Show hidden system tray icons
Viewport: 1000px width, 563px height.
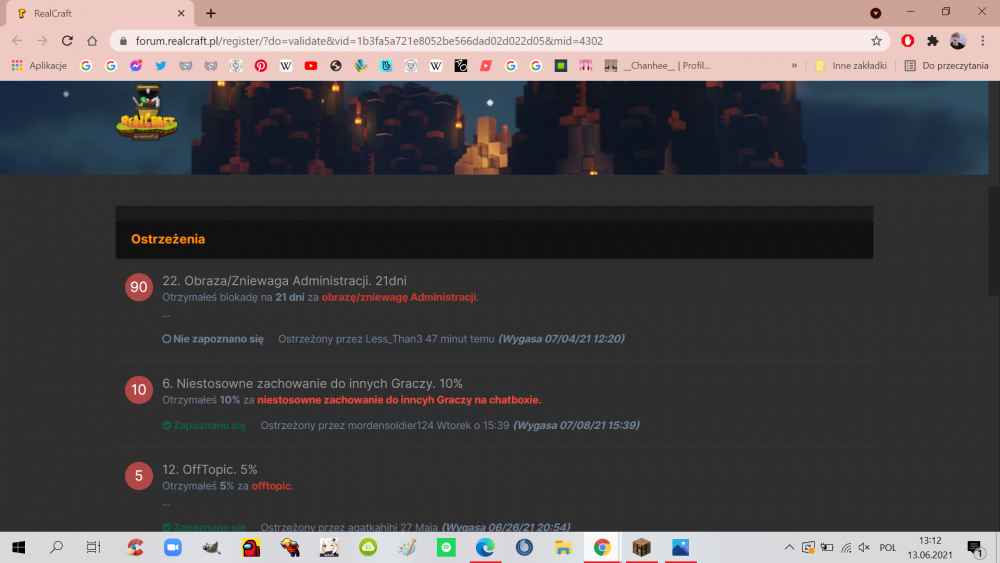789,548
